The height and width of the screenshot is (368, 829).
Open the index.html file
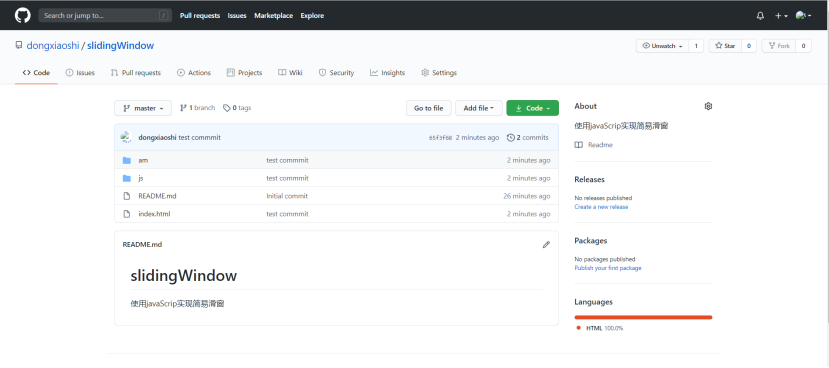(x=154, y=214)
